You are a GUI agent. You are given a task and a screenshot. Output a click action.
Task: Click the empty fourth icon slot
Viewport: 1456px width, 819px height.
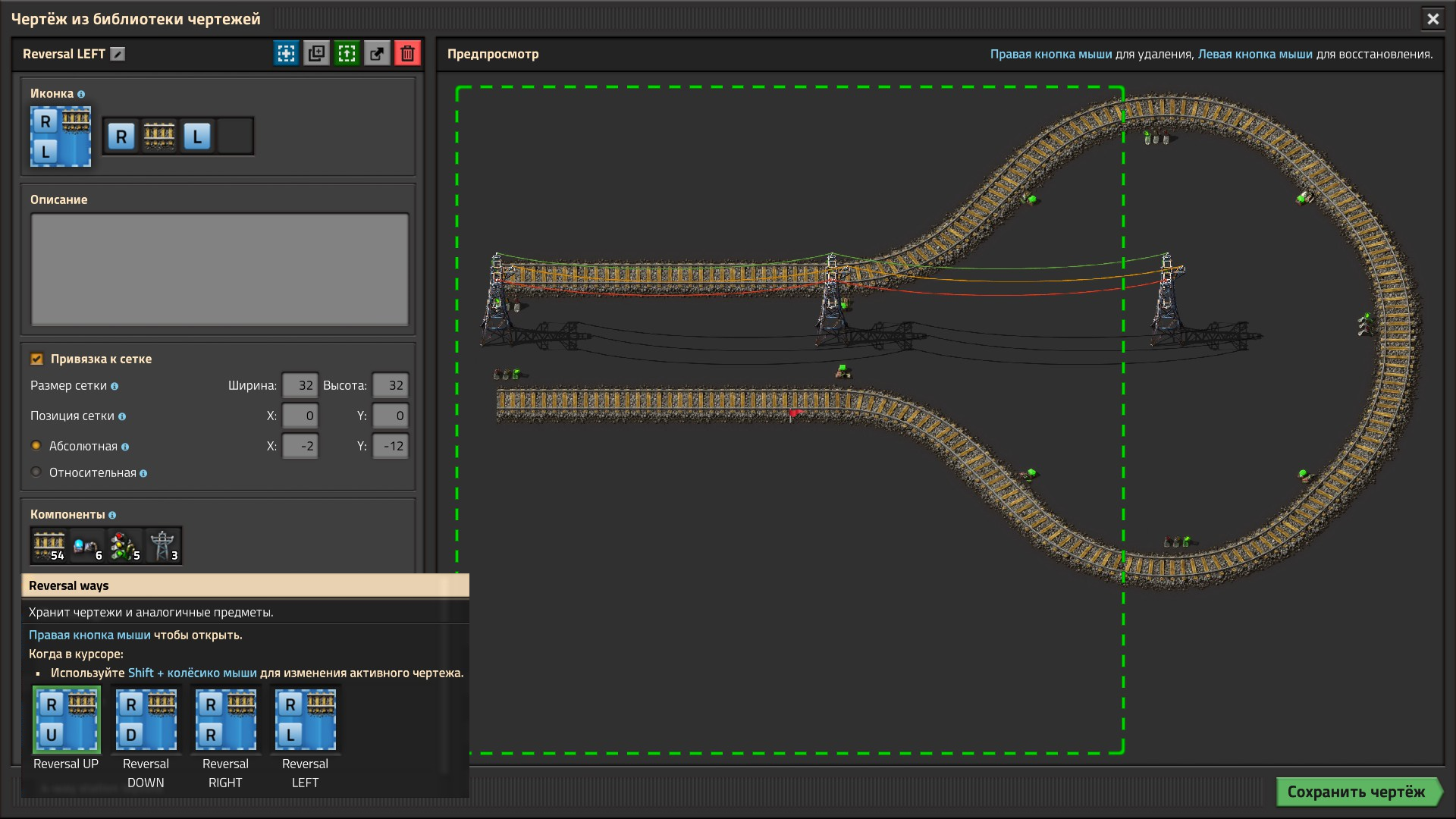pos(235,136)
